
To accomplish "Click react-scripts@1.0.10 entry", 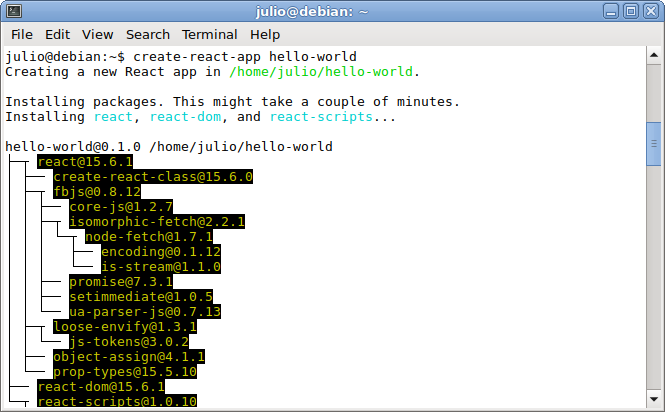I will (x=117, y=401).
